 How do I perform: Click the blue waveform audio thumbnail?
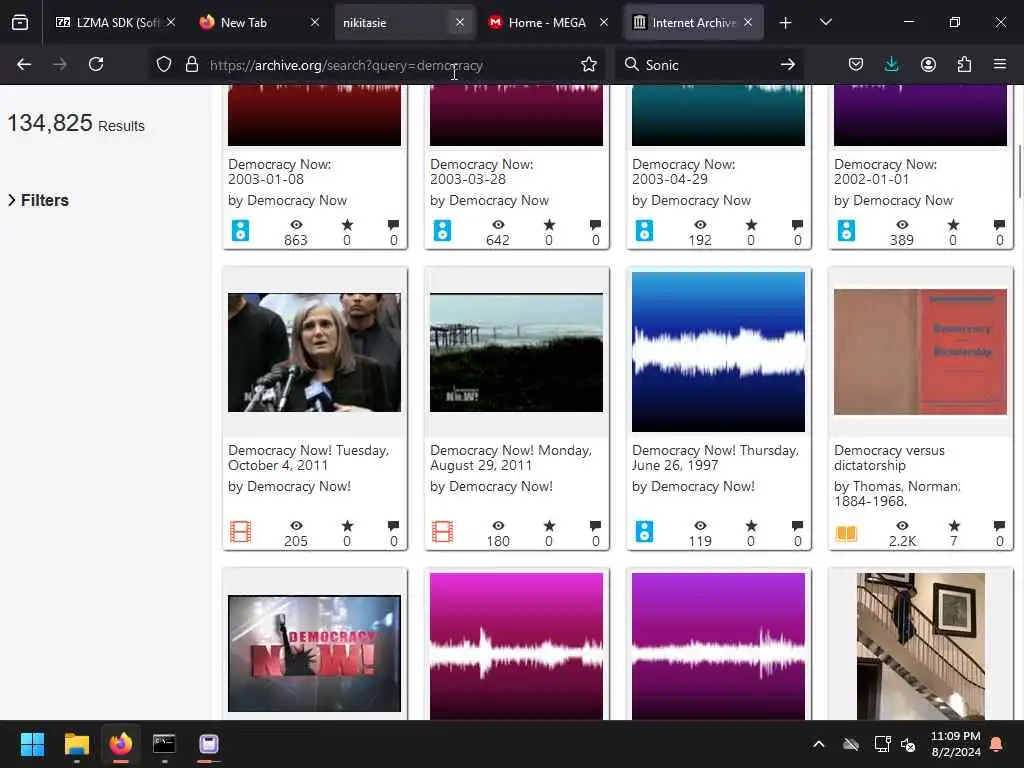pyautogui.click(x=718, y=352)
